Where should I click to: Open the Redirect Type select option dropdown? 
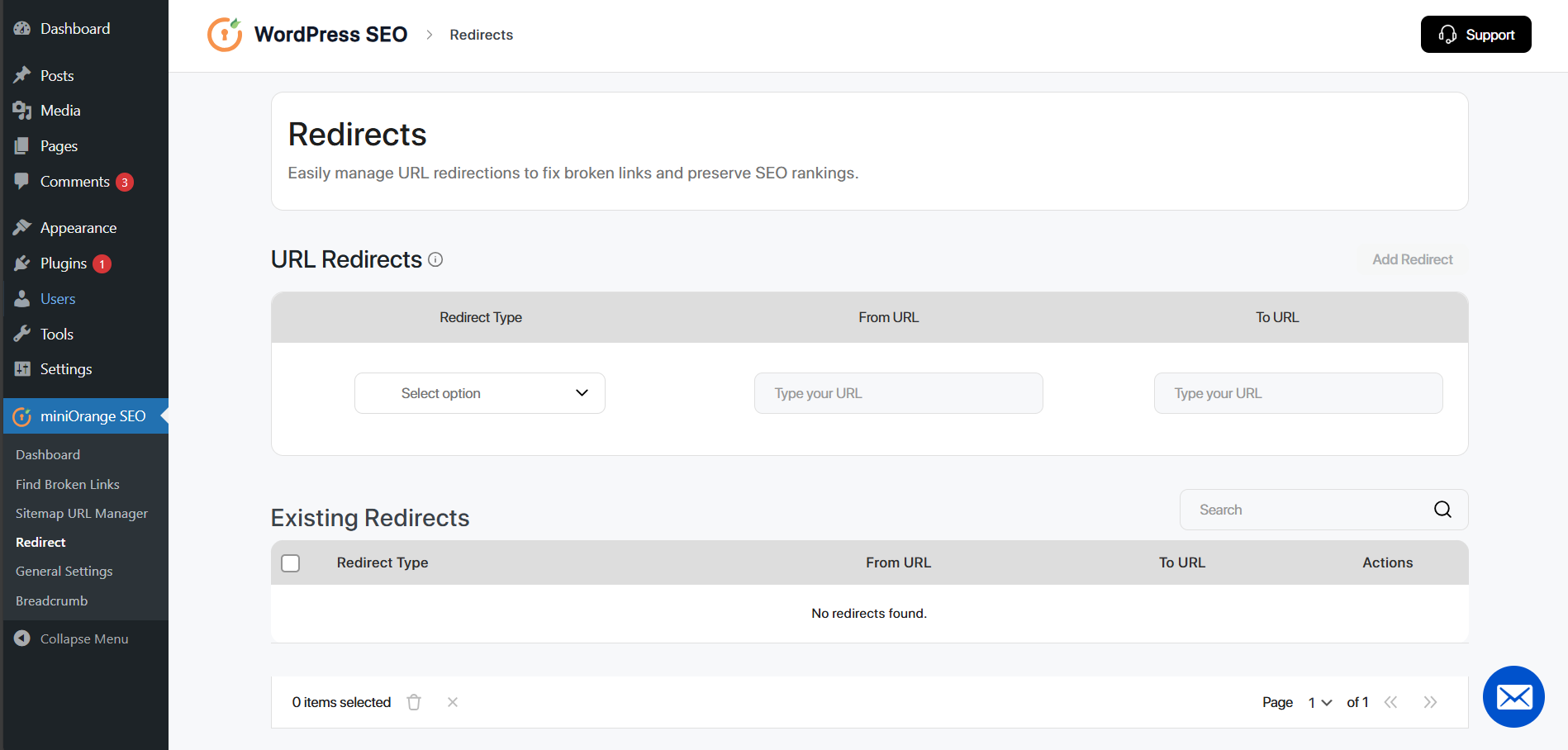(479, 393)
